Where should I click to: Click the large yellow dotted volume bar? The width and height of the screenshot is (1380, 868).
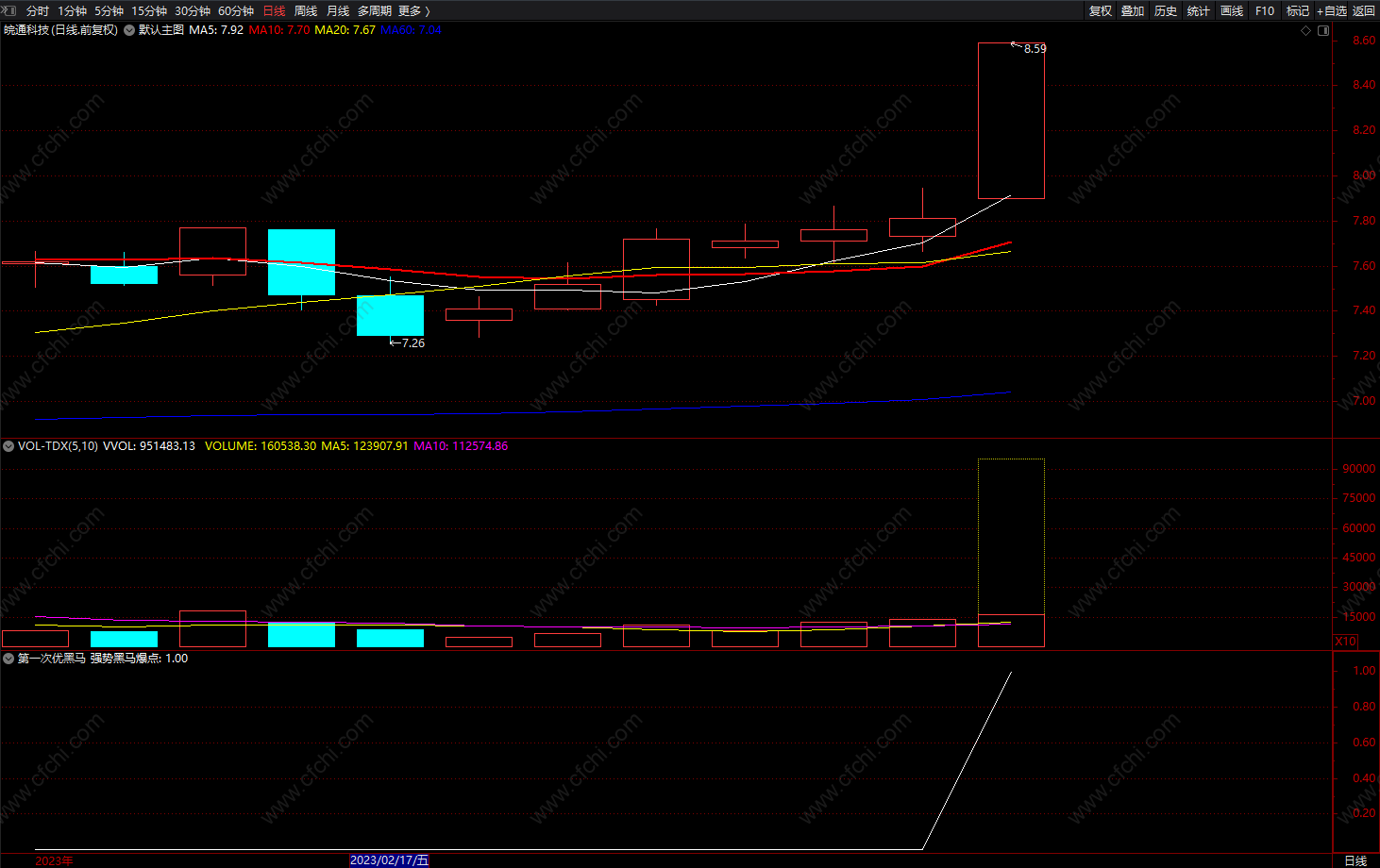click(1011, 537)
